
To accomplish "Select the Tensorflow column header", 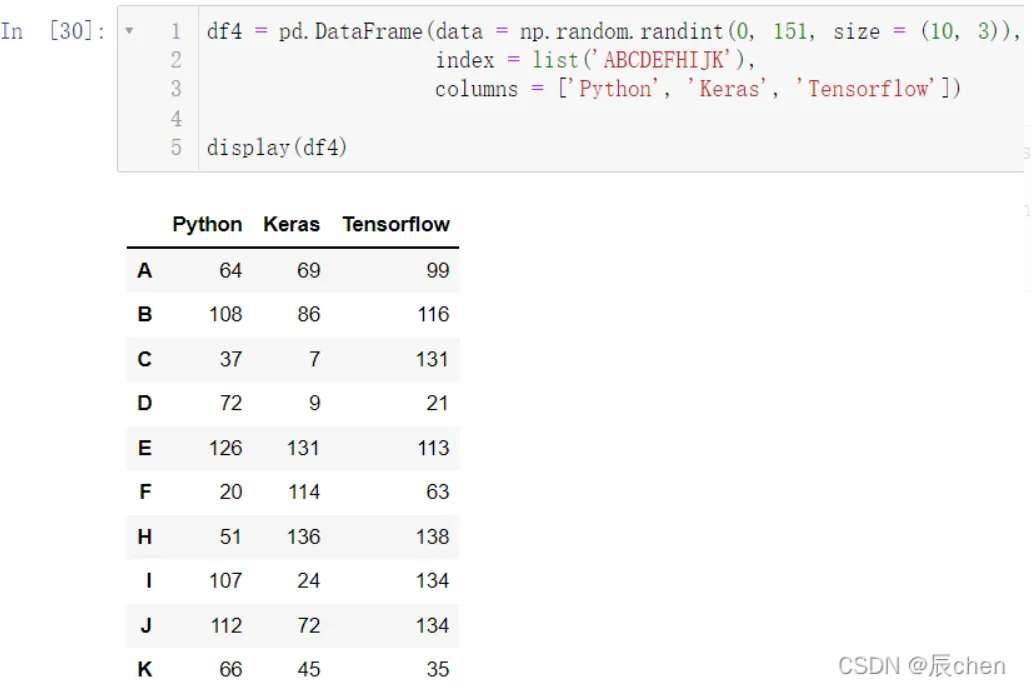I will click(396, 224).
